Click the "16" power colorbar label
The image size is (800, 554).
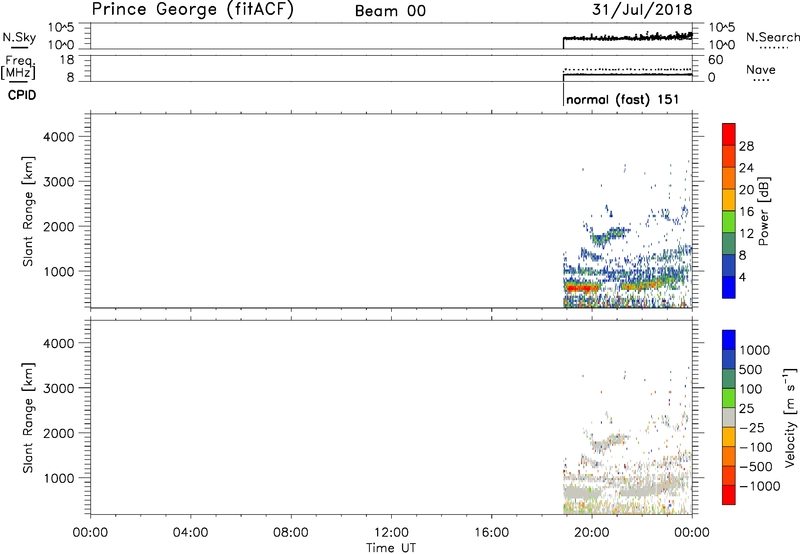click(746, 212)
